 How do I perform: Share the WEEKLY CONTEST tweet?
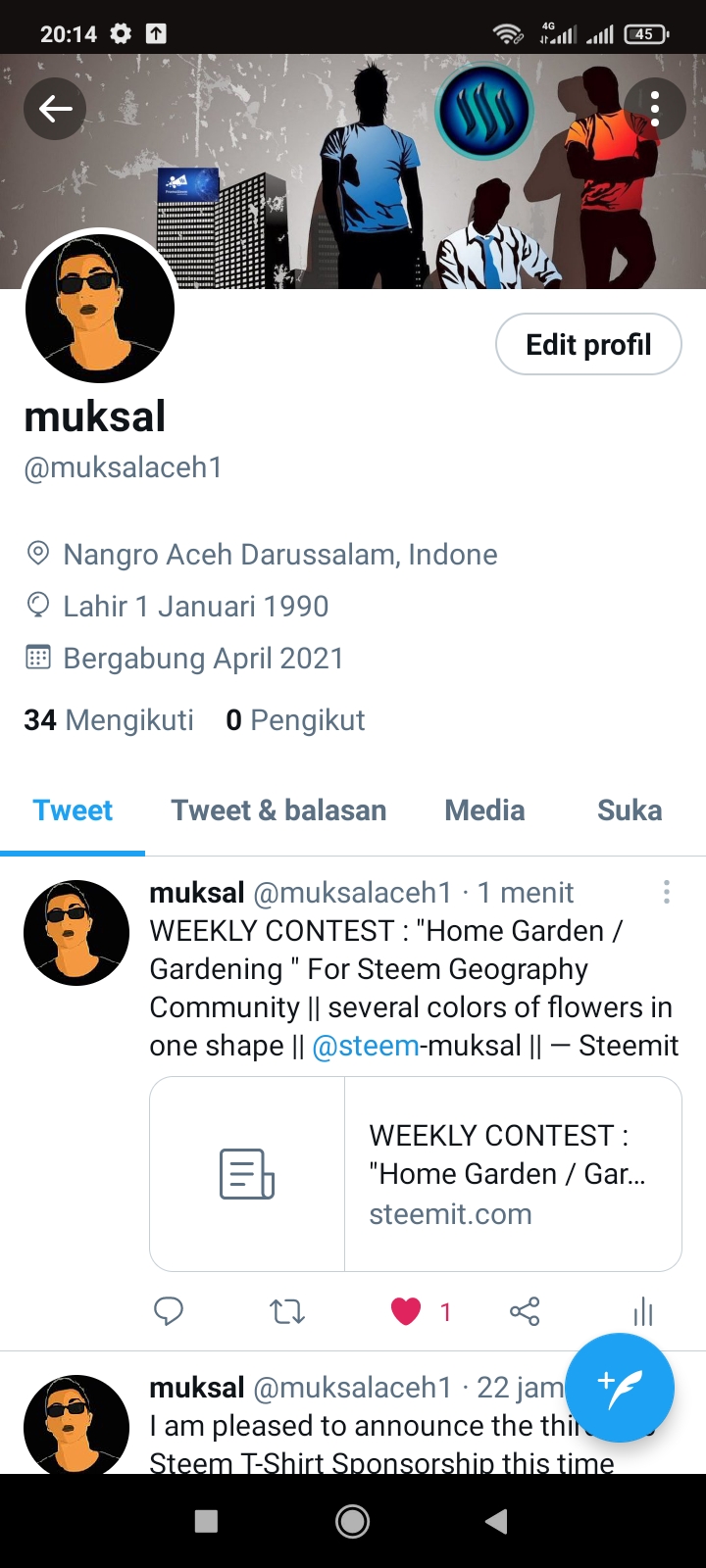point(525,1311)
